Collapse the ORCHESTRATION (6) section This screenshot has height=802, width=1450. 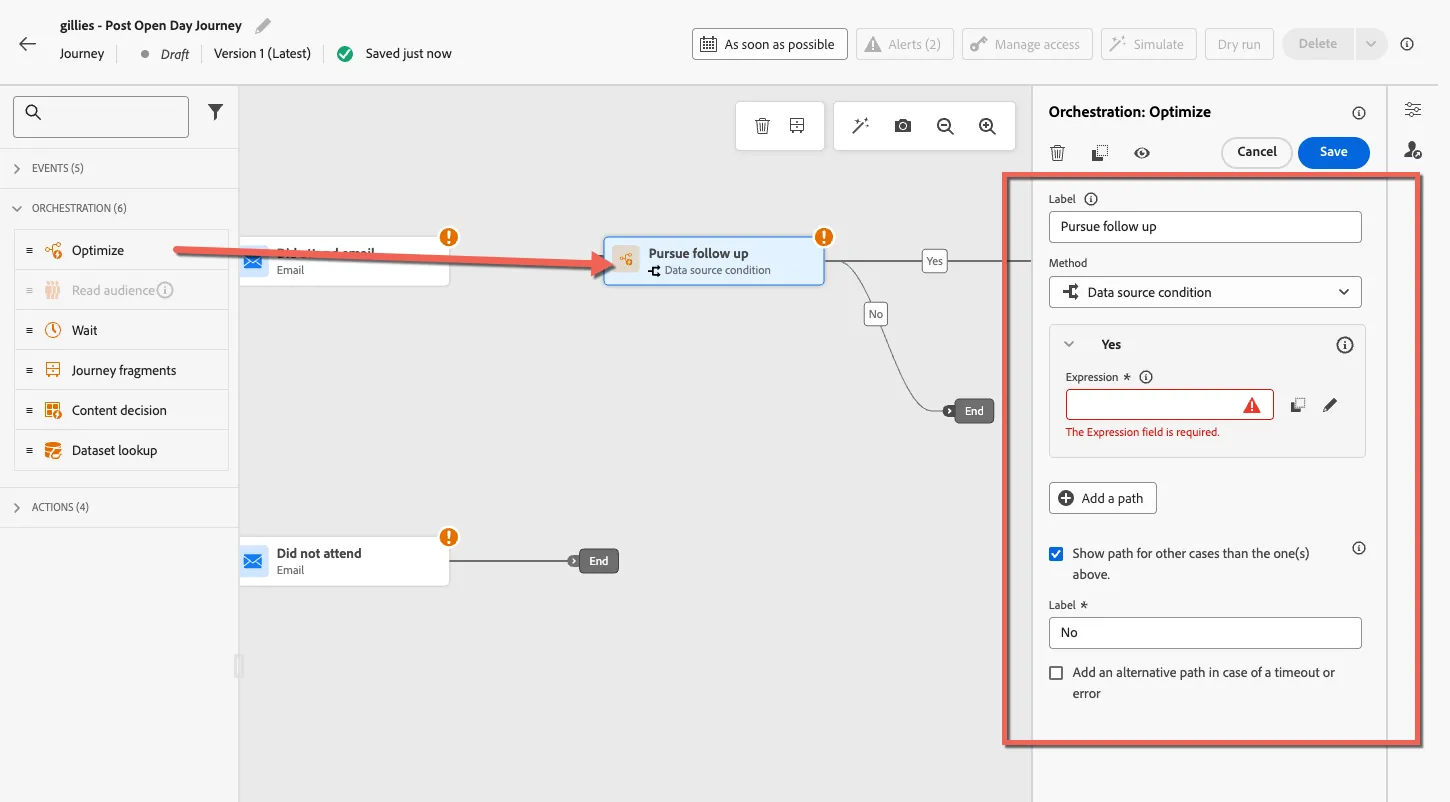tap(17, 209)
